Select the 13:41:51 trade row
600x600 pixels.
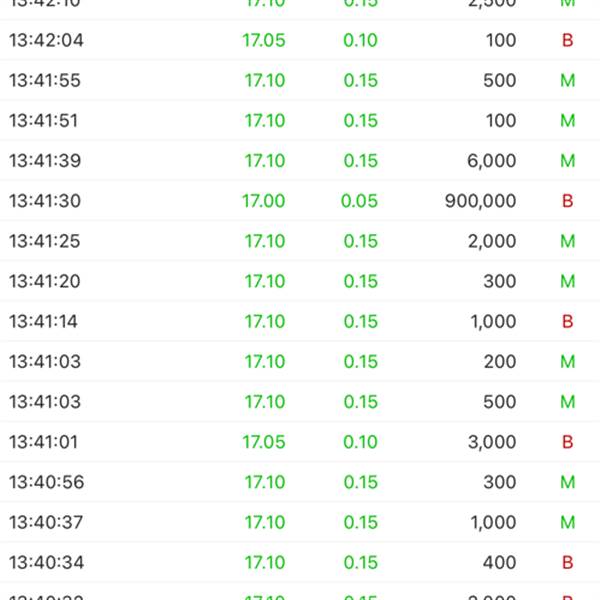(x=300, y=121)
